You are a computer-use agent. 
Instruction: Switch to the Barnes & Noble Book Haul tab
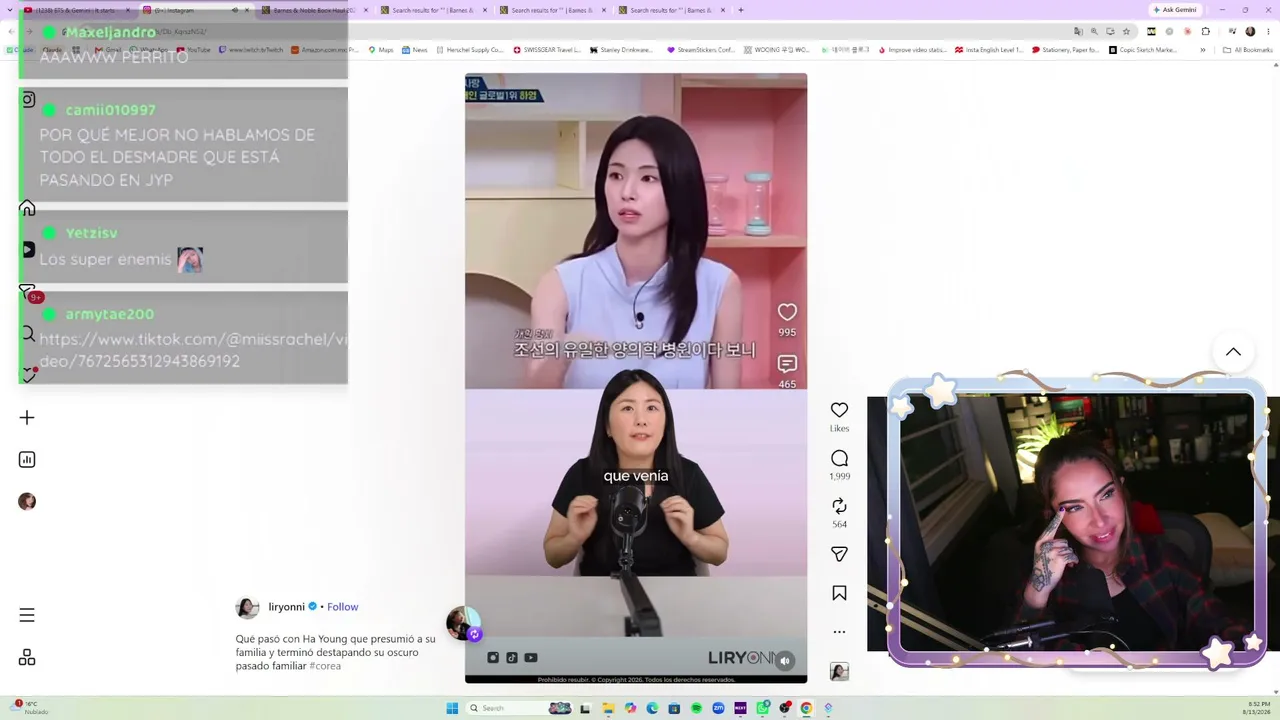click(314, 10)
